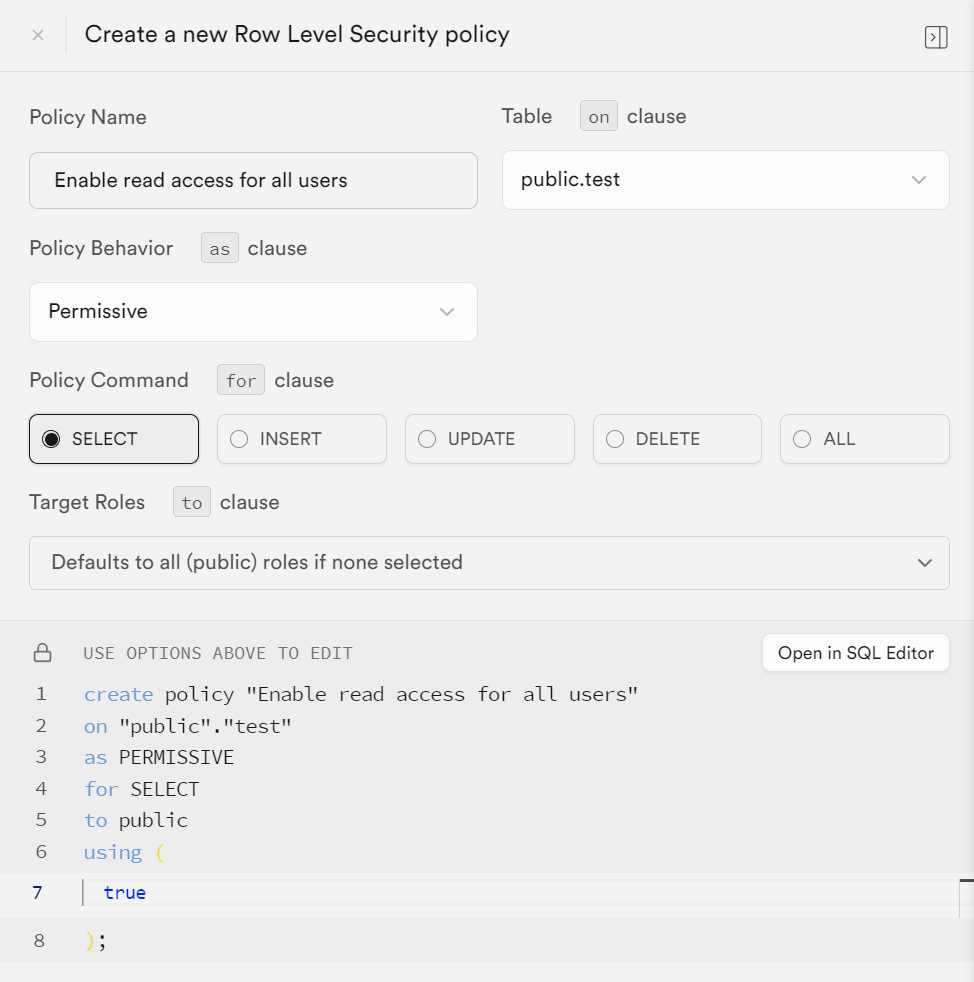
Task: Click the 'on' clause badge
Action: [599, 116]
